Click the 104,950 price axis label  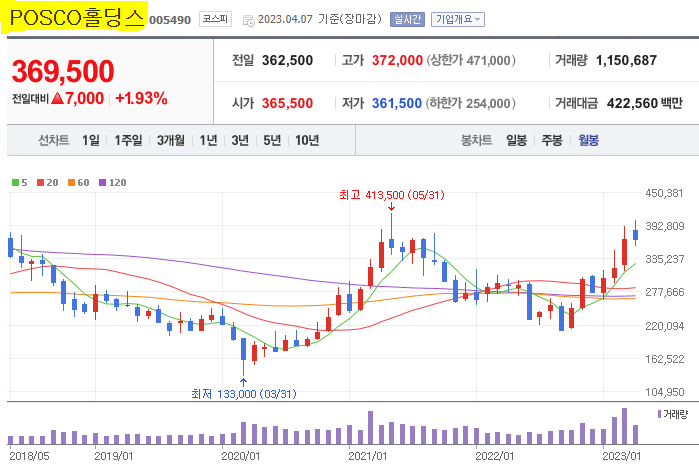(x=664, y=392)
